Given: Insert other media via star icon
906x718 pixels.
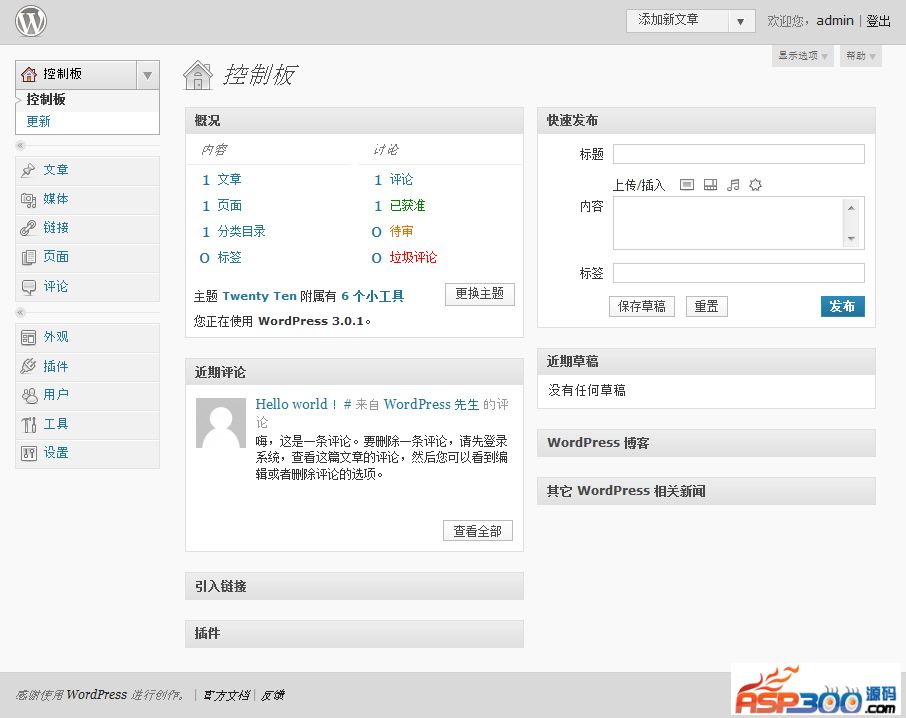Looking at the screenshot, I should coord(755,185).
